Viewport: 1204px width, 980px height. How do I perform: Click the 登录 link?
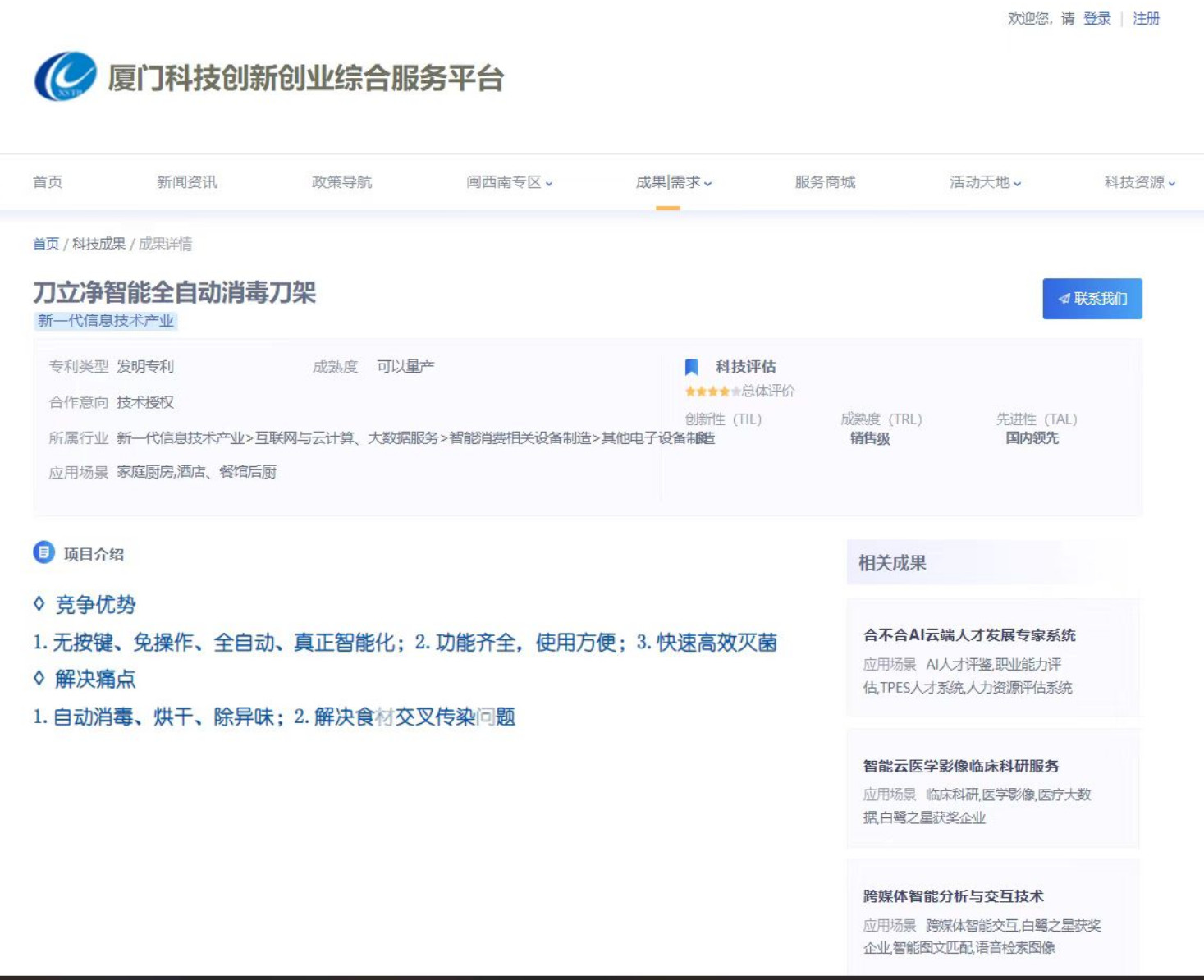[x=1096, y=18]
